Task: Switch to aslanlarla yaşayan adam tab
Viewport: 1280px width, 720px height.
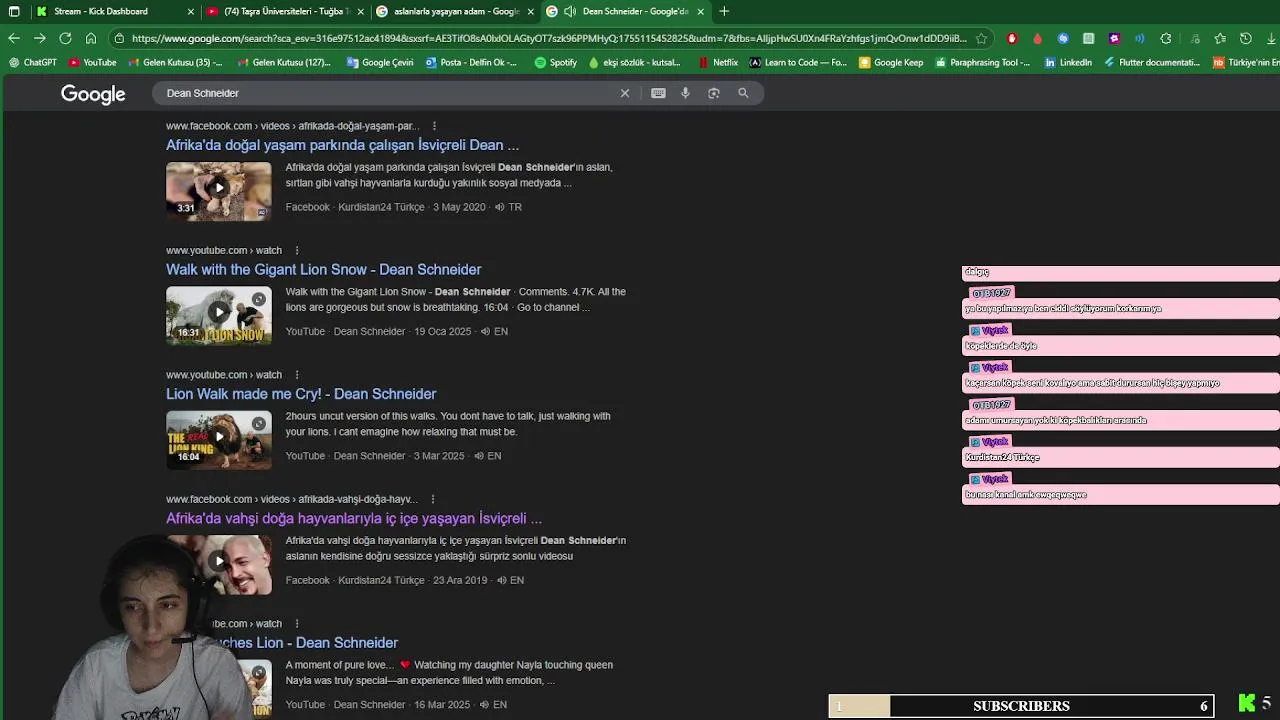Action: pyautogui.click(x=456, y=11)
